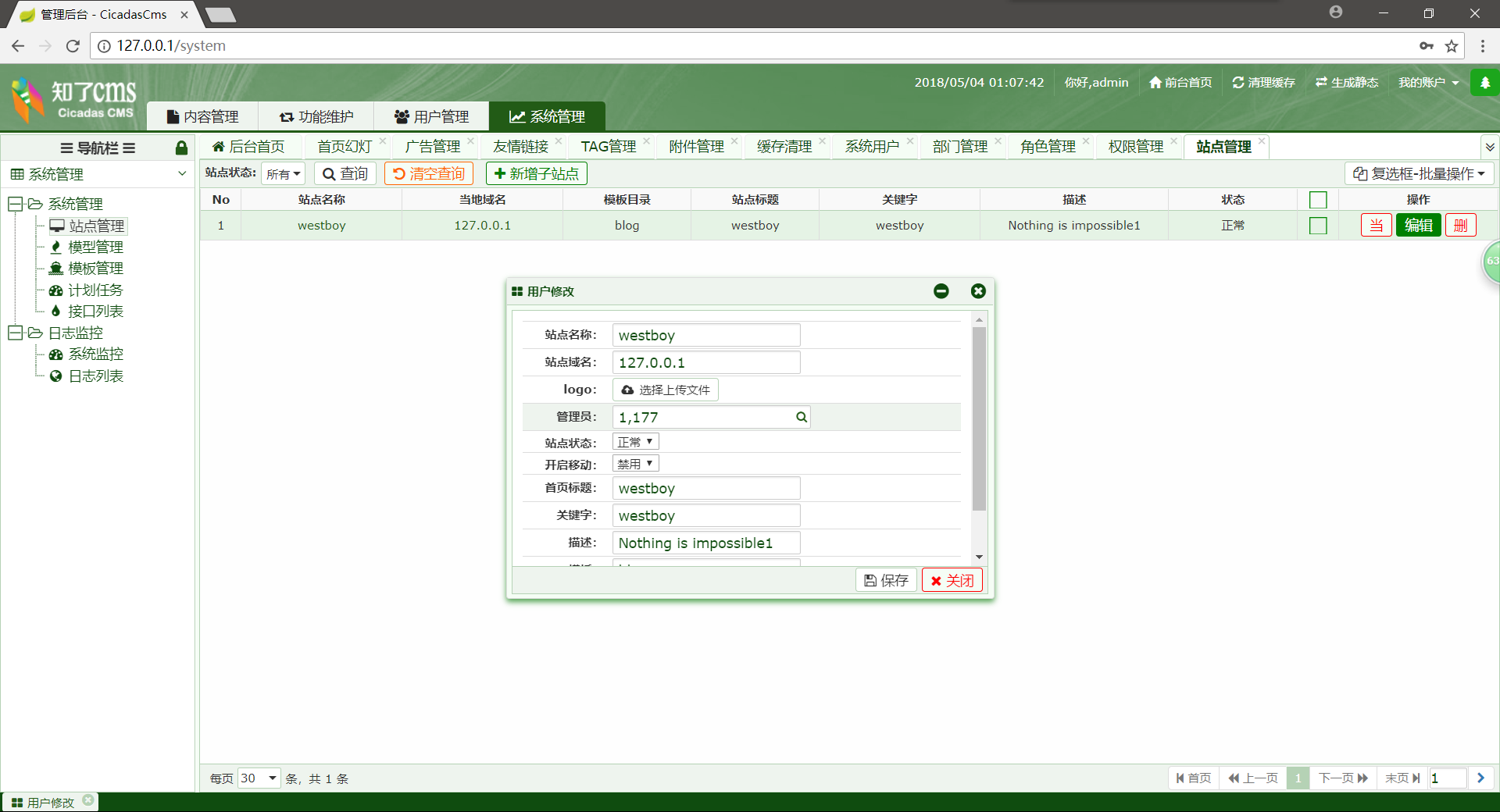Close the 用户修改 dialog via X icon
The image size is (1500, 812).
977,291
